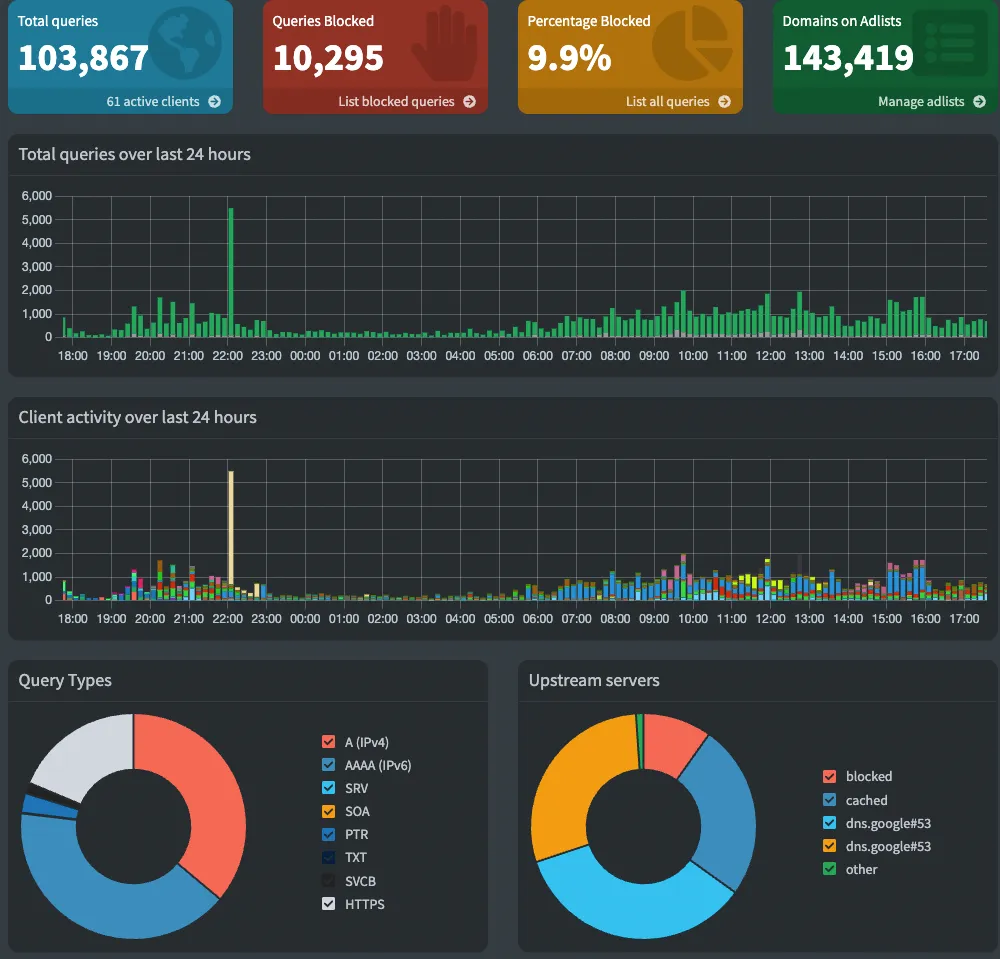Toggle the light blue dns.google#53 legend checkbox
This screenshot has height=959, width=1000.
[x=829, y=823]
